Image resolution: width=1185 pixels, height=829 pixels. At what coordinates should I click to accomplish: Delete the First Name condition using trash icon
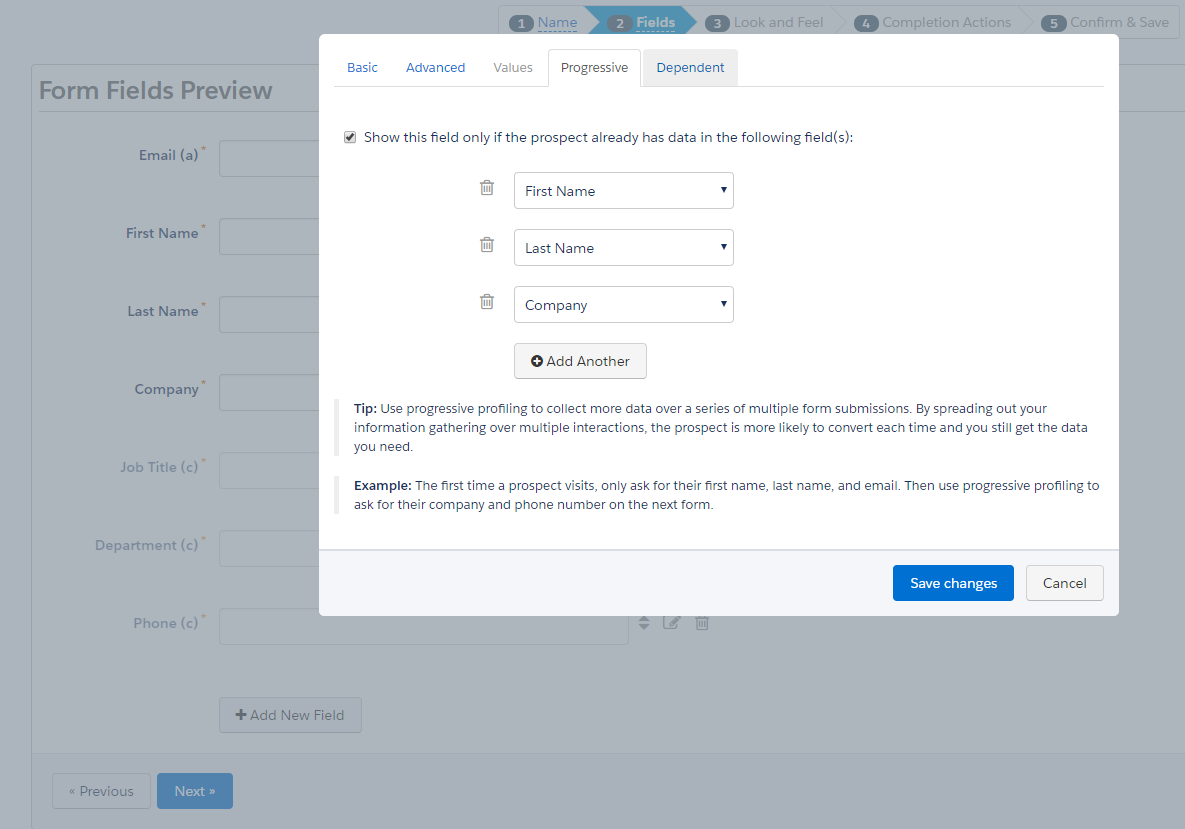tap(487, 187)
